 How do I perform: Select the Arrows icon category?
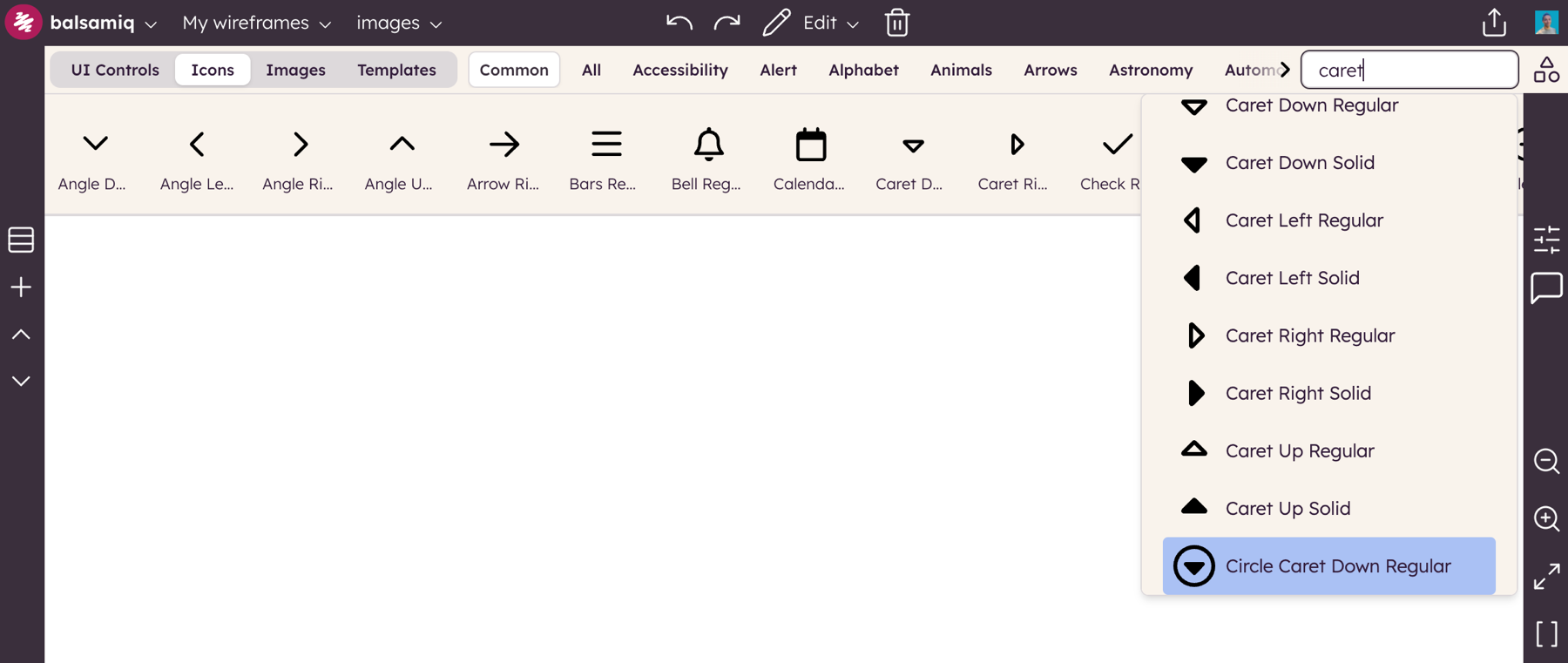[x=1050, y=70]
